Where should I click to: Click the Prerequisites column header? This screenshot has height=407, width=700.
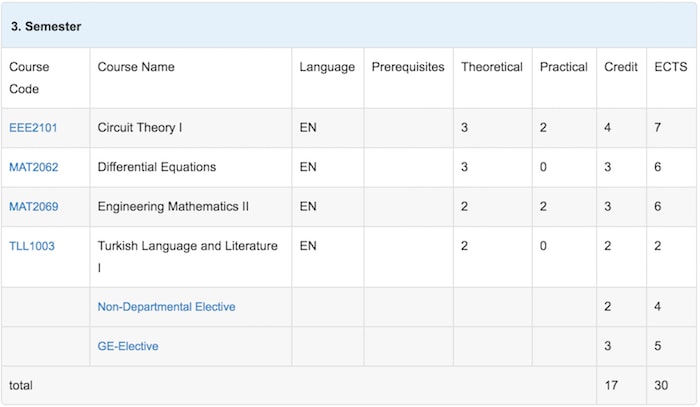point(408,67)
